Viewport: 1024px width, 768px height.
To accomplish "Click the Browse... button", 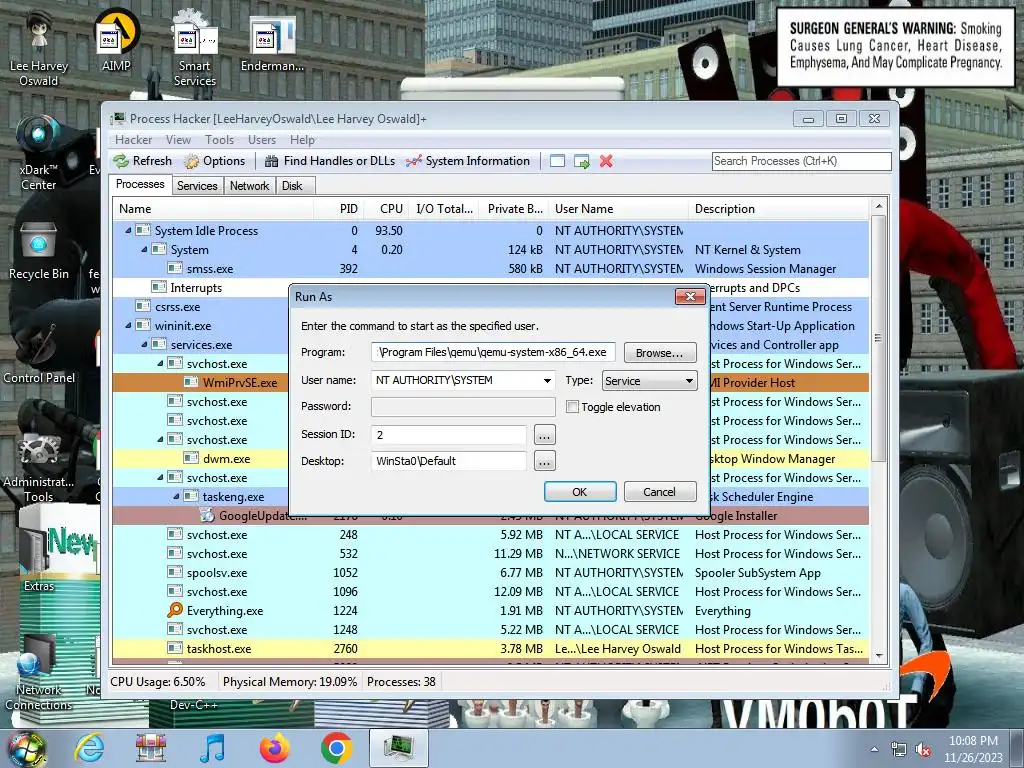I will (660, 353).
